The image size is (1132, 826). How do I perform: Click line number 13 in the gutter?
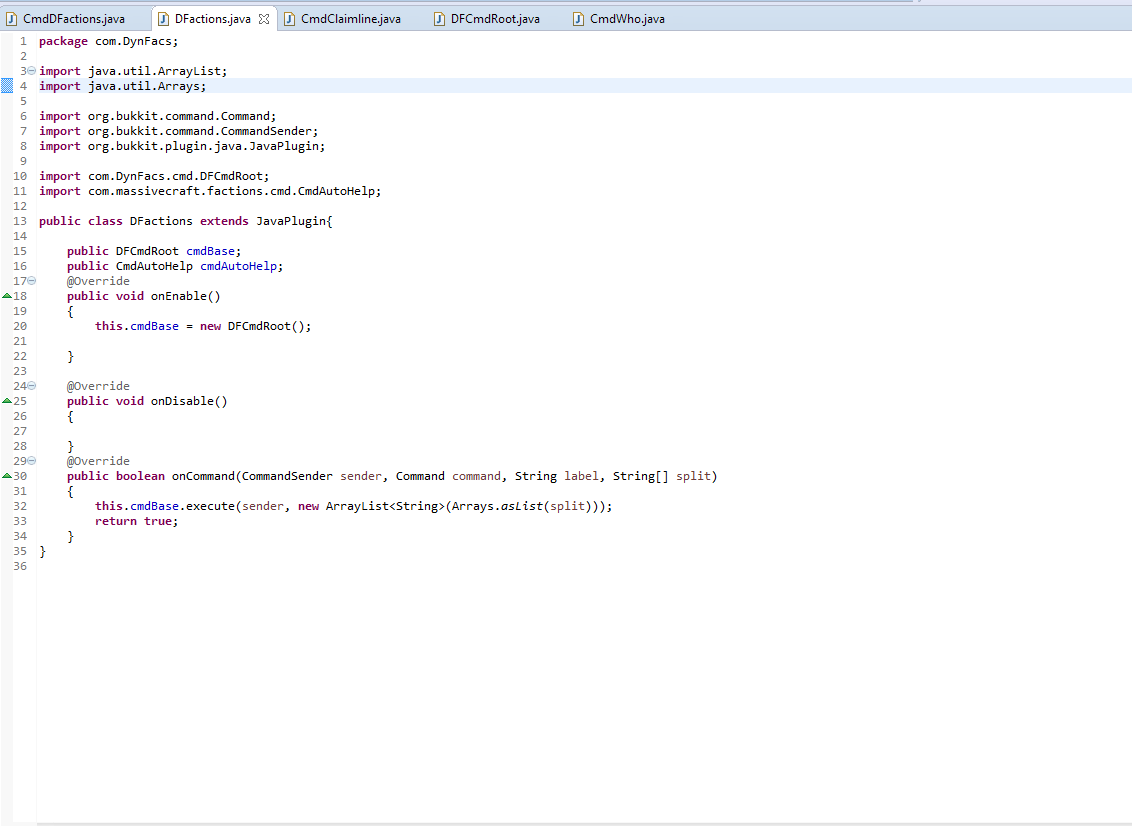20,221
